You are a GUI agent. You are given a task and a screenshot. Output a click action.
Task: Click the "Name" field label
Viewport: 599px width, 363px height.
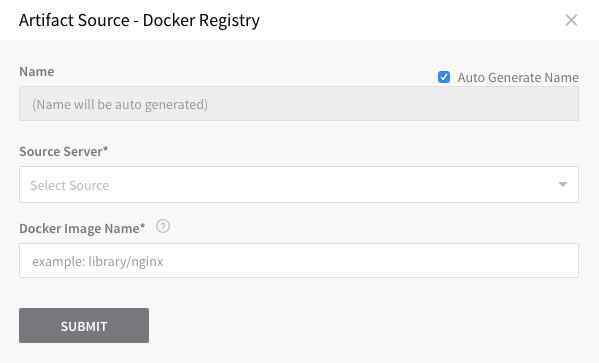pos(37,71)
